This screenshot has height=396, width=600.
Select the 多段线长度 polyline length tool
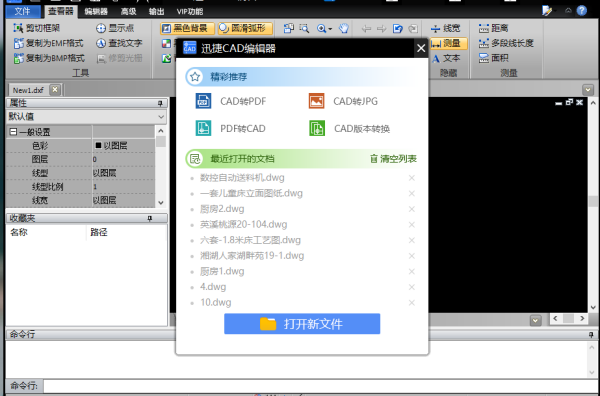click(x=506, y=43)
